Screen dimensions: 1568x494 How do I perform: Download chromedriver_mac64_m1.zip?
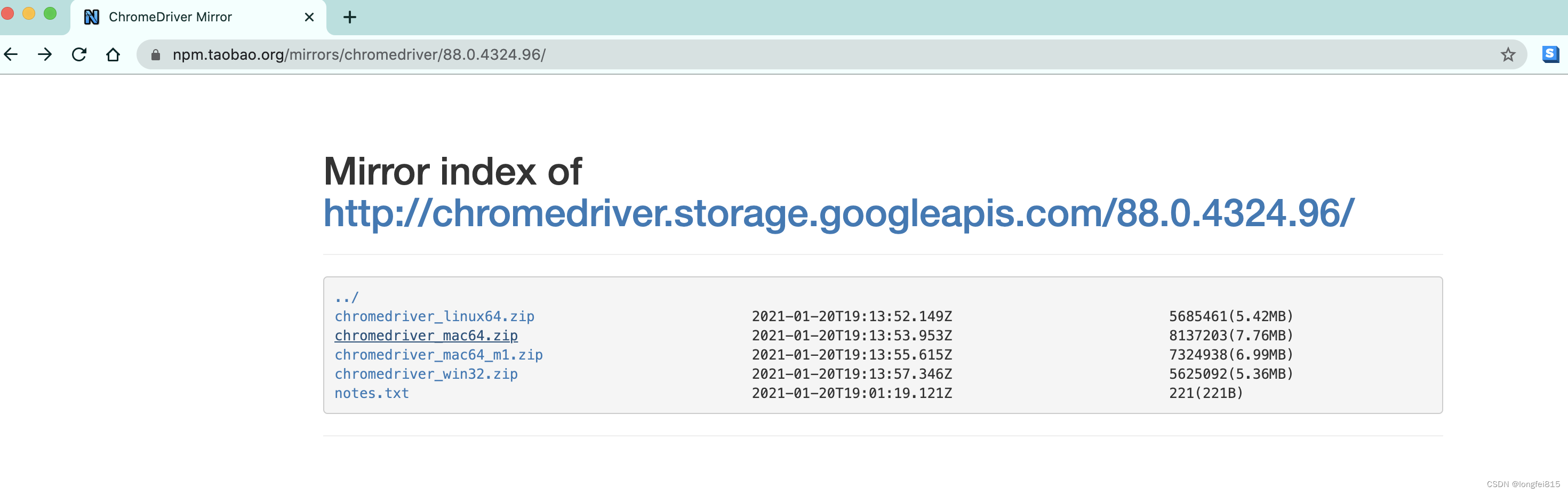439,355
